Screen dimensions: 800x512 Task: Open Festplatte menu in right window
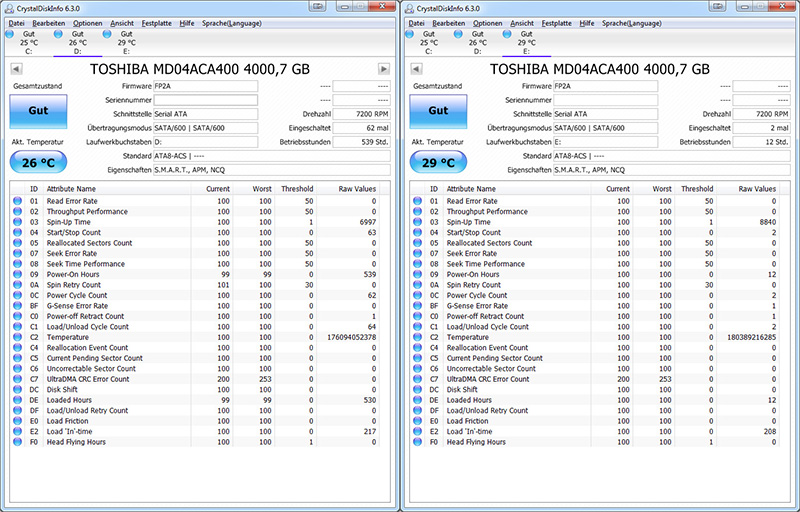pos(557,23)
